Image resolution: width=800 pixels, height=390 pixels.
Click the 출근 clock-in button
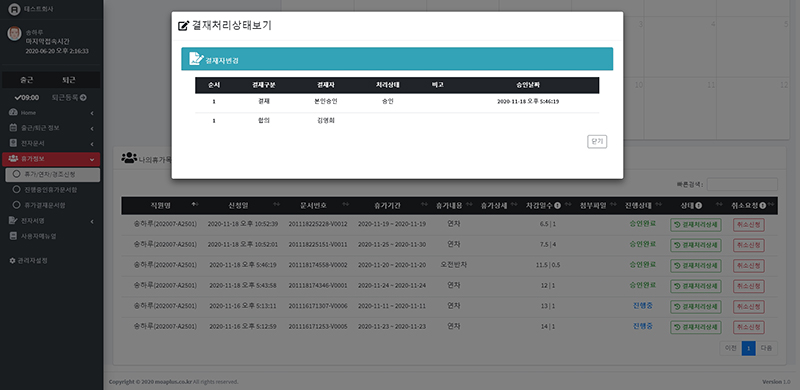click(x=27, y=80)
